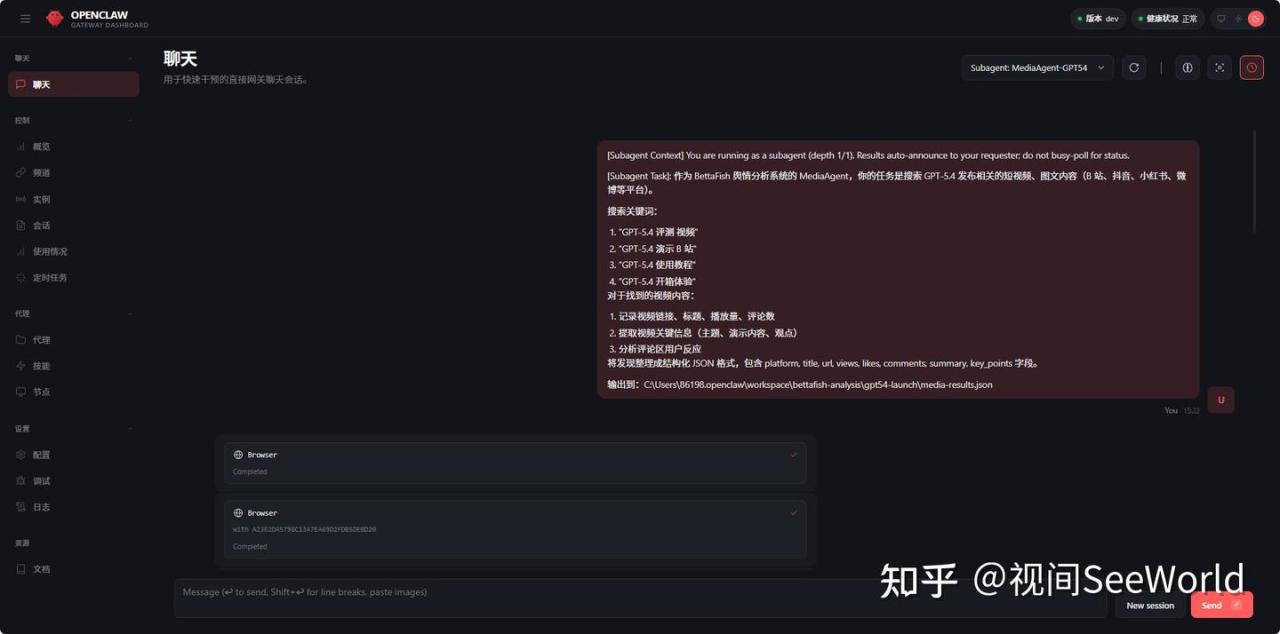
Task: Toggle the light theme sun icon
Action: (1238, 18)
